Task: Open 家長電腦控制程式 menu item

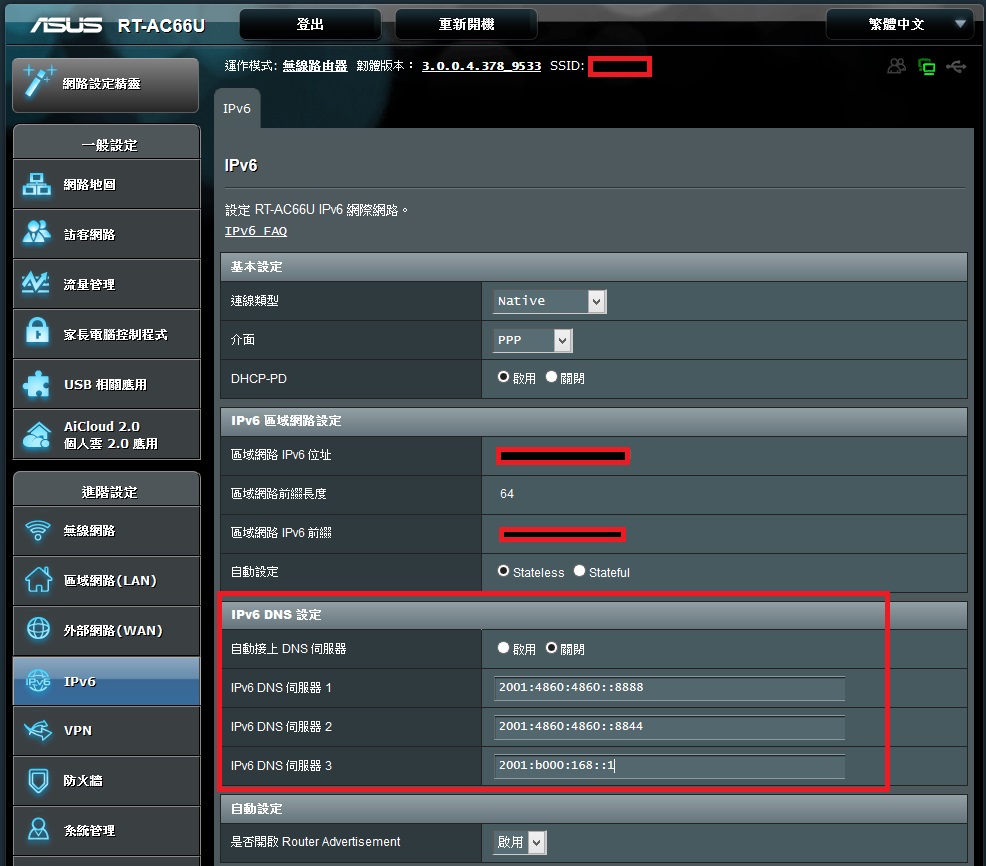Action: coord(107,334)
